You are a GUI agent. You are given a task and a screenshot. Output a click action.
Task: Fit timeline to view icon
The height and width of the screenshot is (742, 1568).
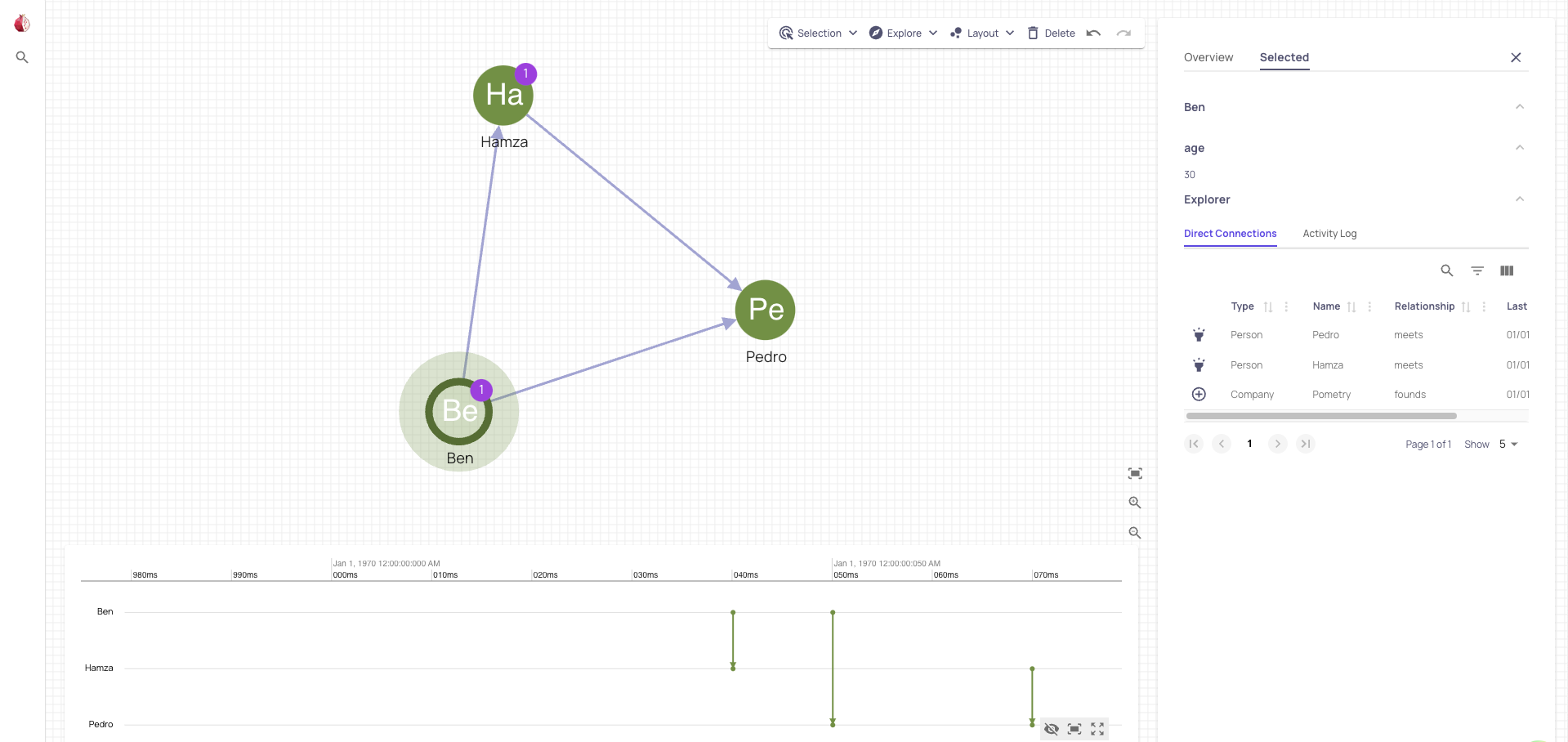pyautogui.click(x=1074, y=729)
